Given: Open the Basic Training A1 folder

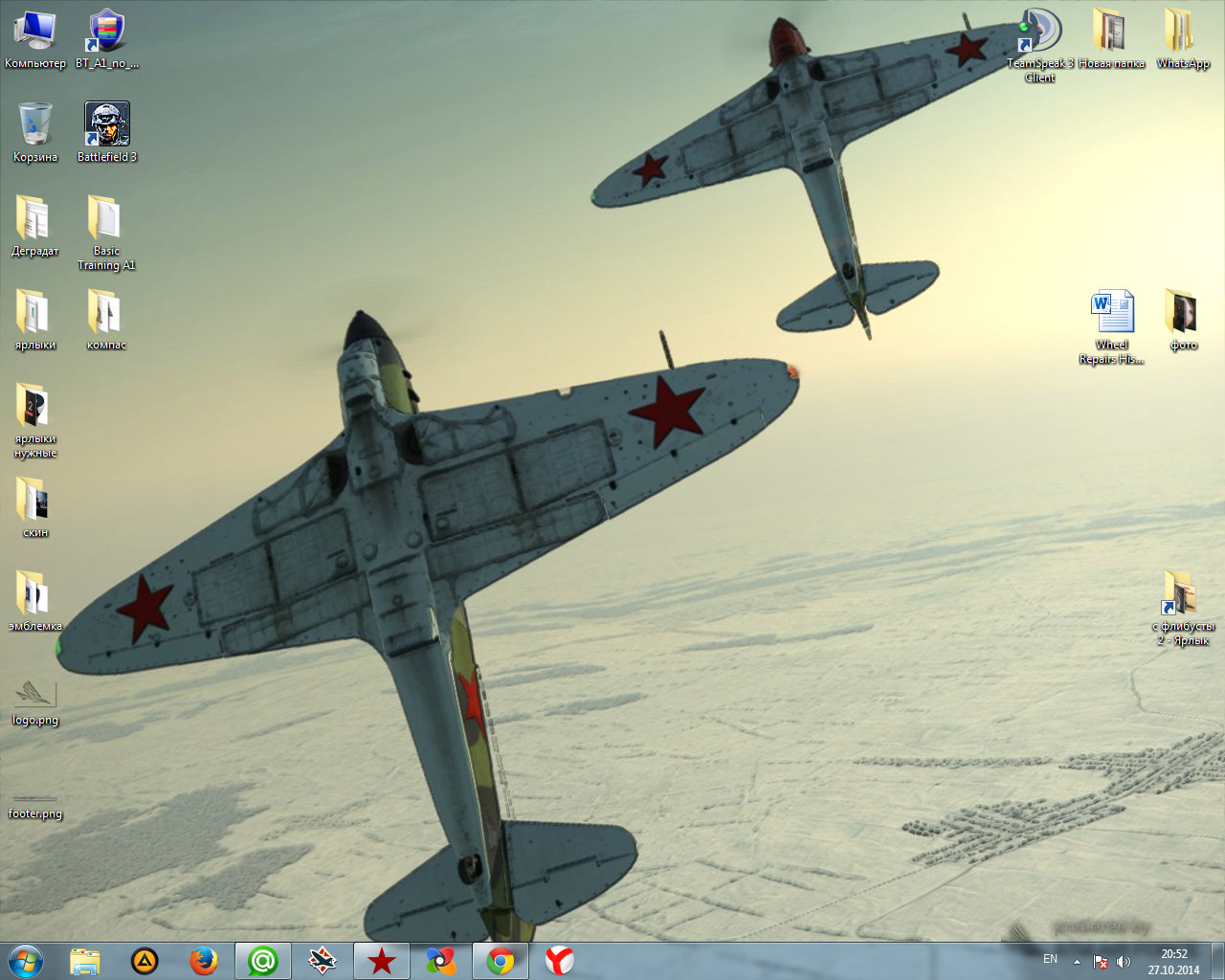Looking at the screenshot, I should [106, 234].
